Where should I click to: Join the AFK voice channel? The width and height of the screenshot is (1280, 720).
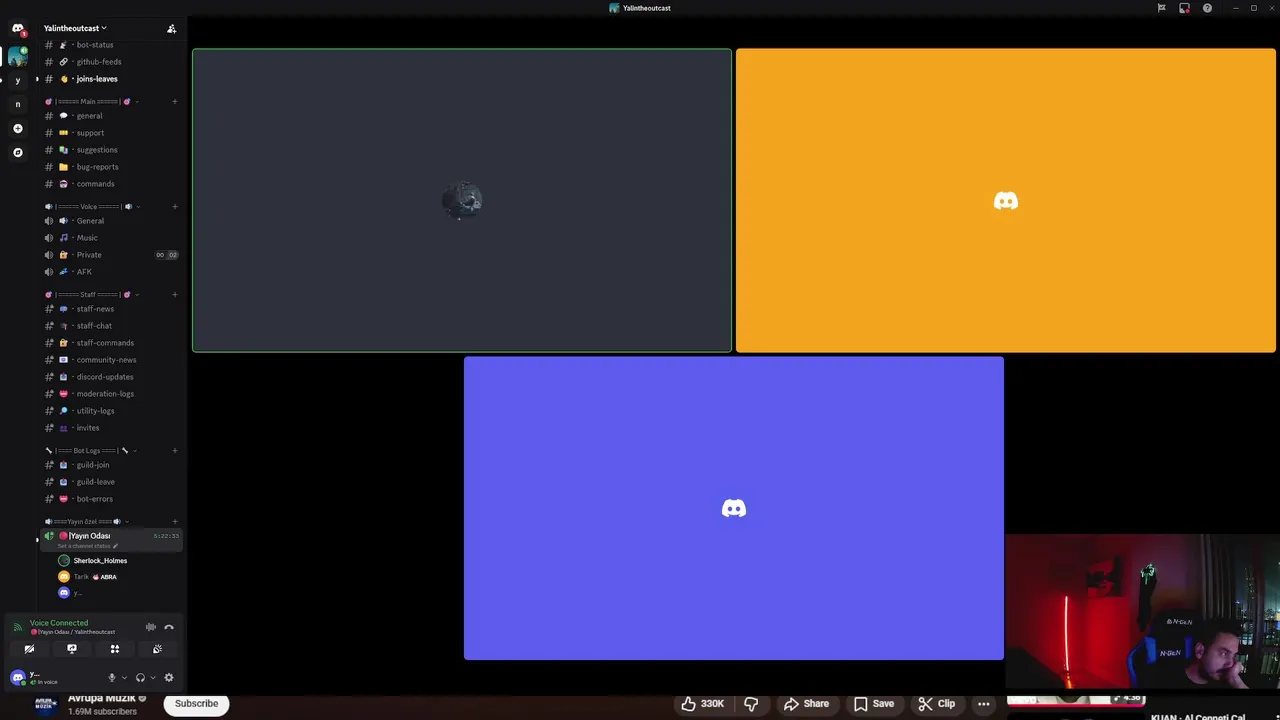point(112,272)
